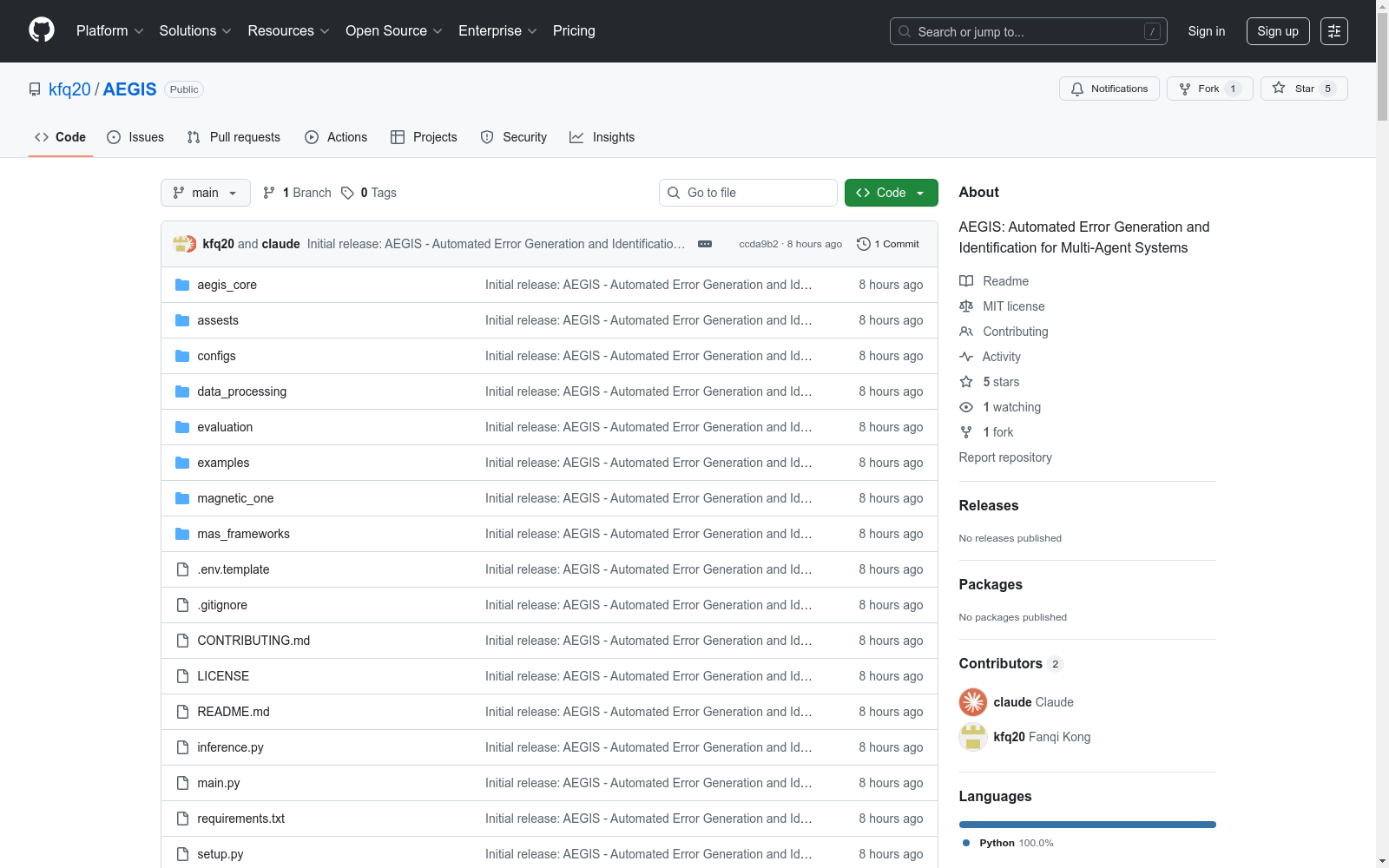Expand the Resources menu
The width and height of the screenshot is (1389, 868).
click(288, 31)
